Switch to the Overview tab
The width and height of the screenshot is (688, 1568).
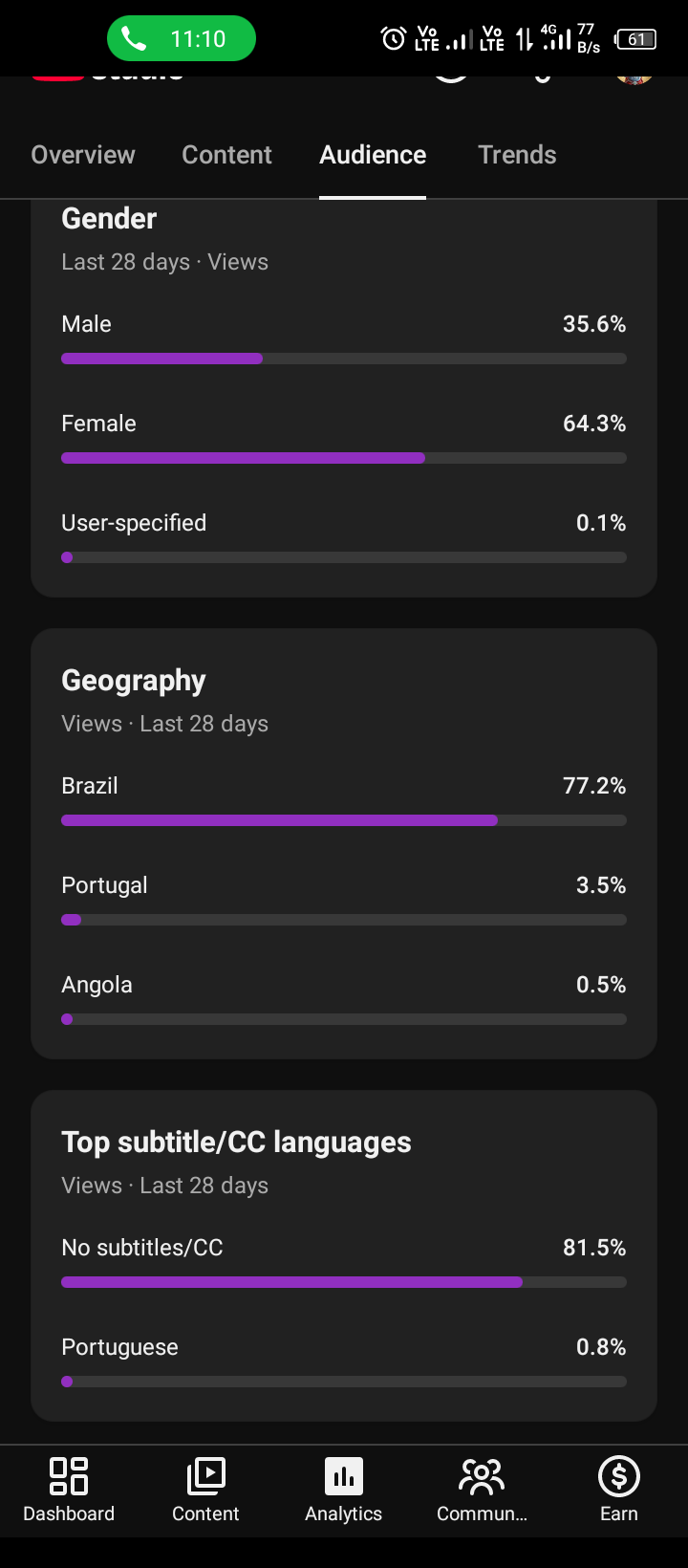pyautogui.click(x=83, y=155)
